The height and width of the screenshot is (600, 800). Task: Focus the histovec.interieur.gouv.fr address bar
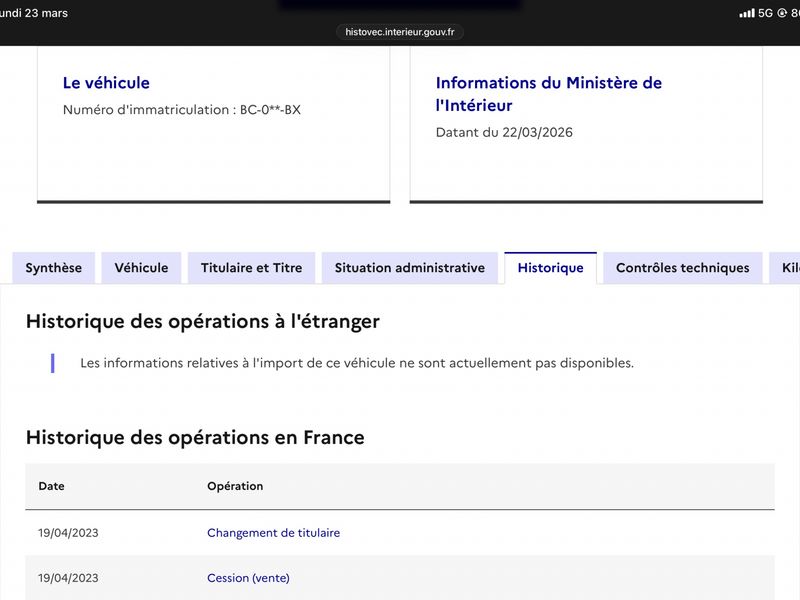point(399,32)
